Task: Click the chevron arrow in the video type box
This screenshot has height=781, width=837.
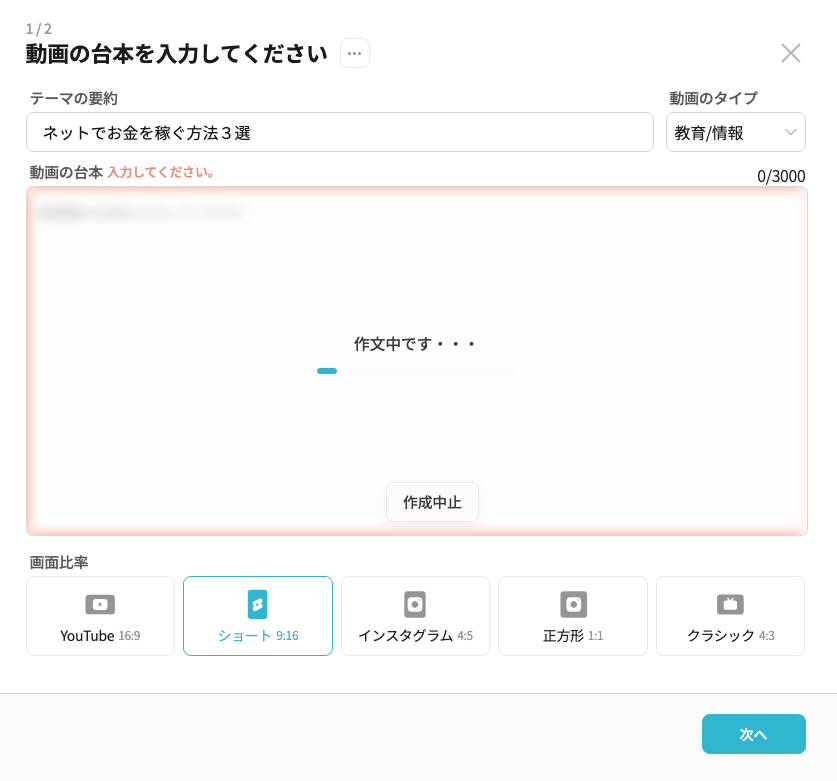Action: click(x=791, y=132)
